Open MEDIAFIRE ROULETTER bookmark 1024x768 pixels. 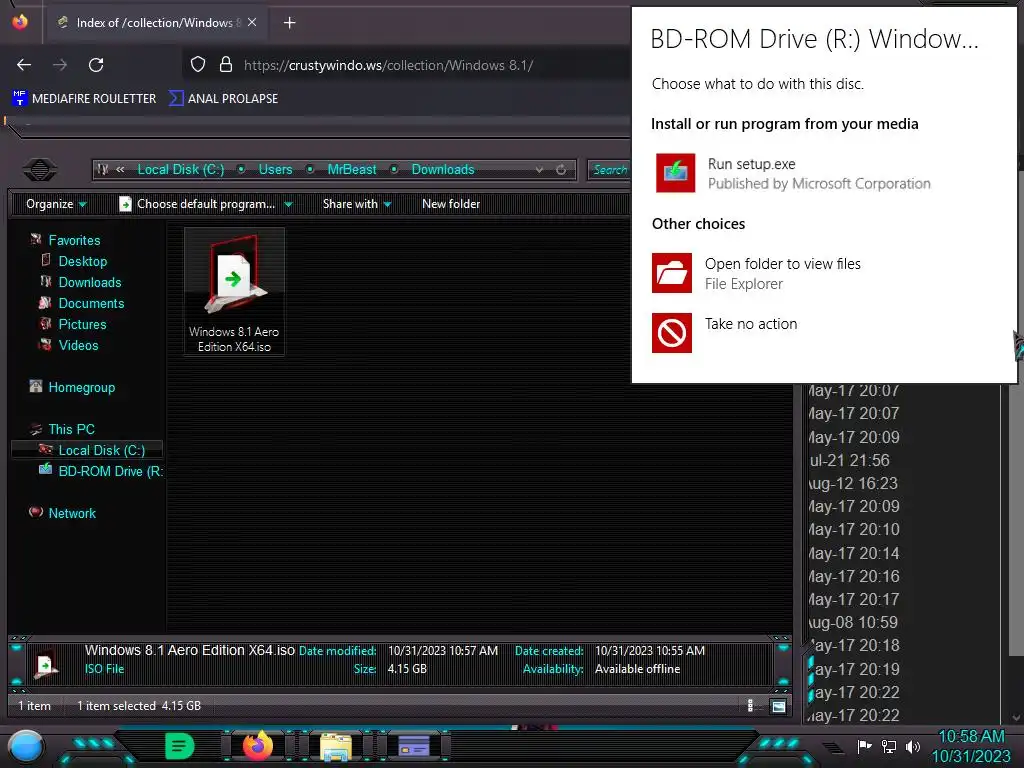pos(84,99)
